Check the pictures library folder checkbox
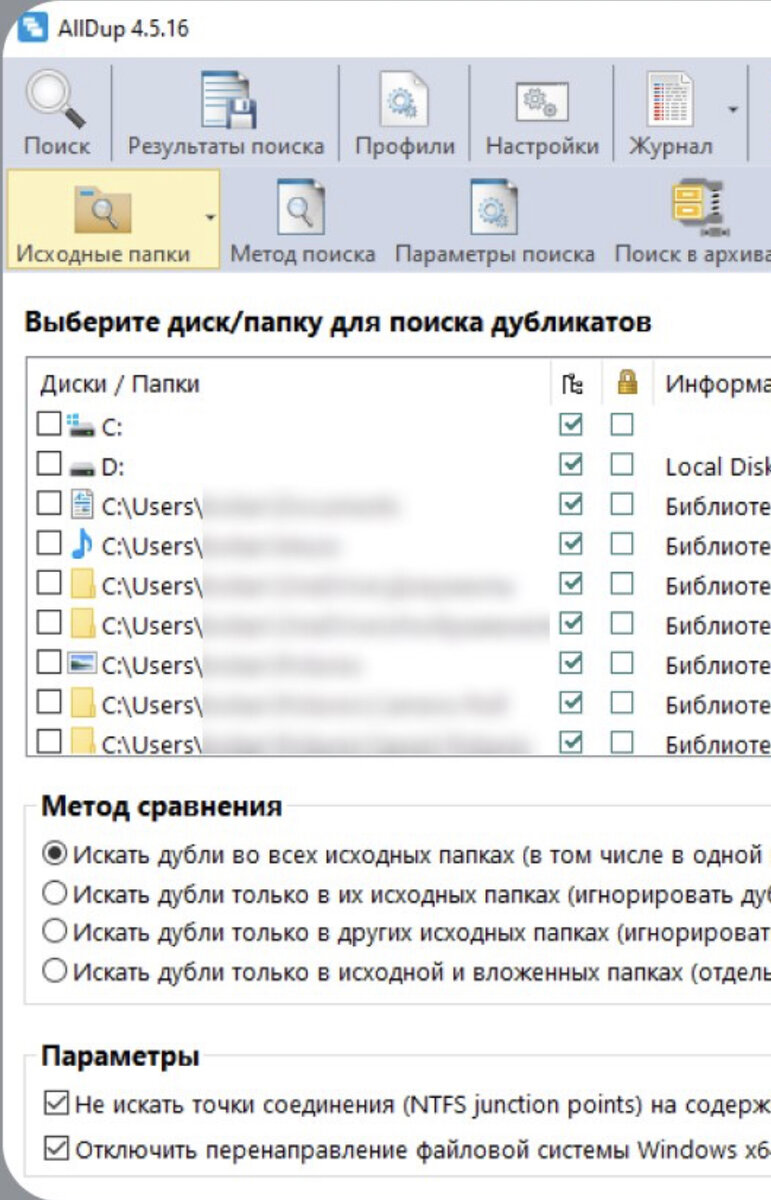The image size is (771, 1200). click(48, 664)
